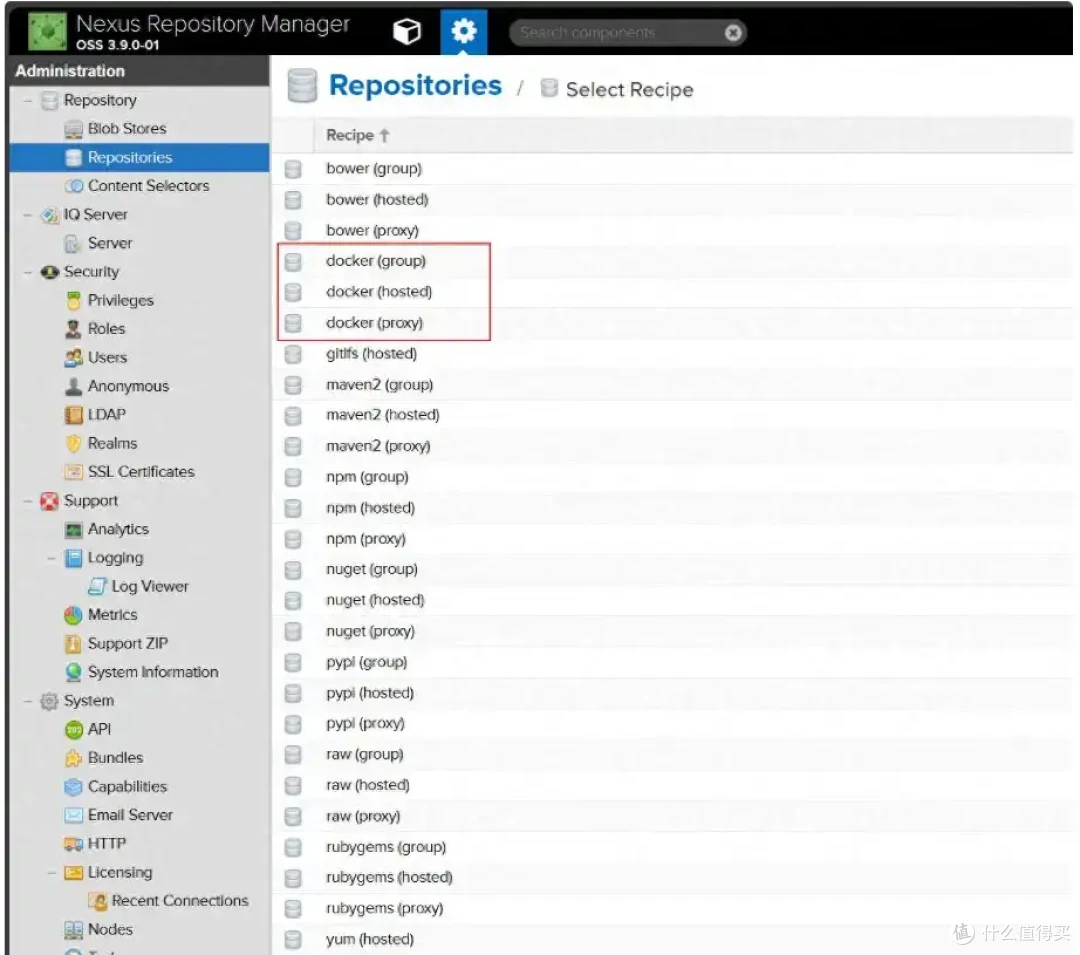Collapse the IQ Server tree node

[28, 215]
